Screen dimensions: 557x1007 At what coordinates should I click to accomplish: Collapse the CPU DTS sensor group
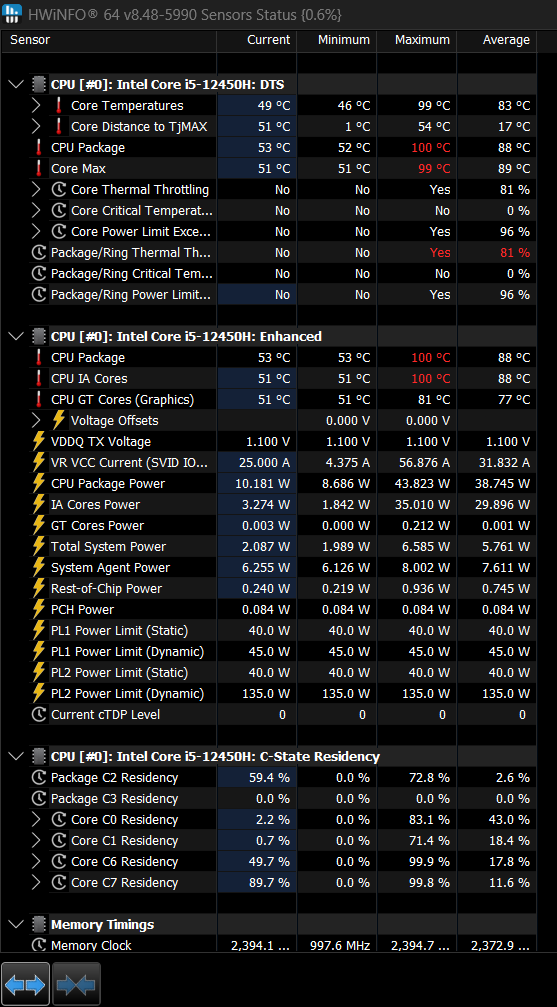tap(17, 85)
